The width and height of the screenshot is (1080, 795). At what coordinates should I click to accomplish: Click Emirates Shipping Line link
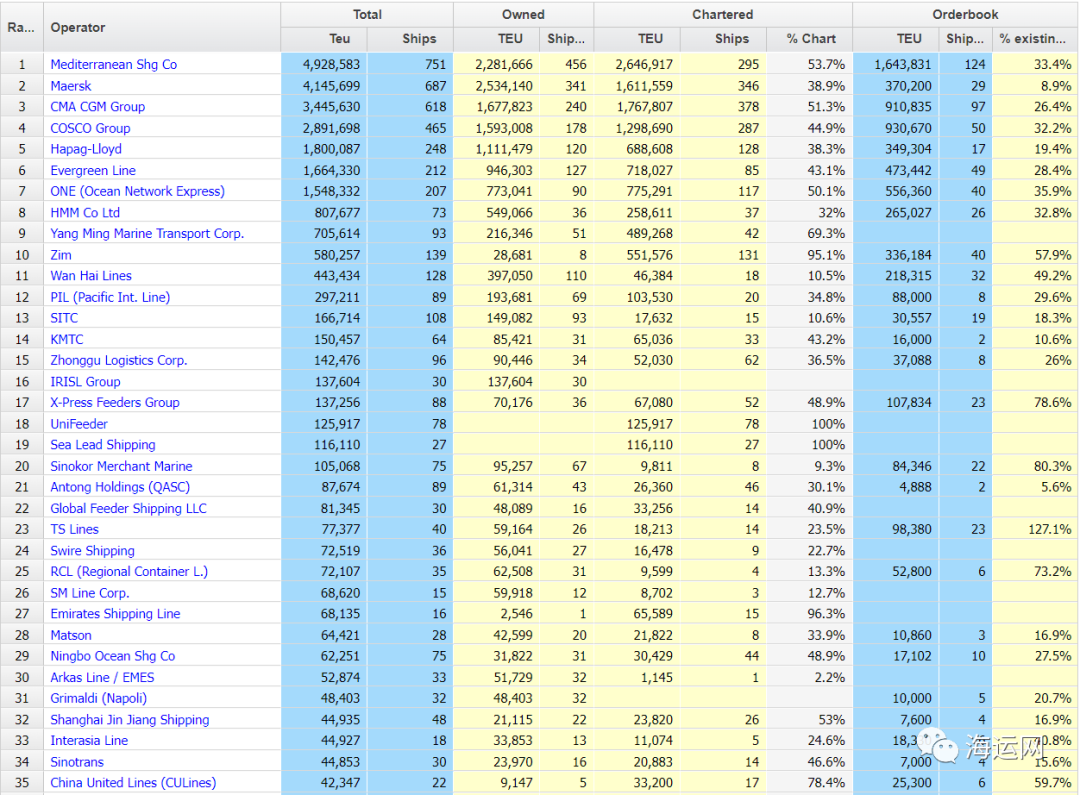tap(115, 614)
